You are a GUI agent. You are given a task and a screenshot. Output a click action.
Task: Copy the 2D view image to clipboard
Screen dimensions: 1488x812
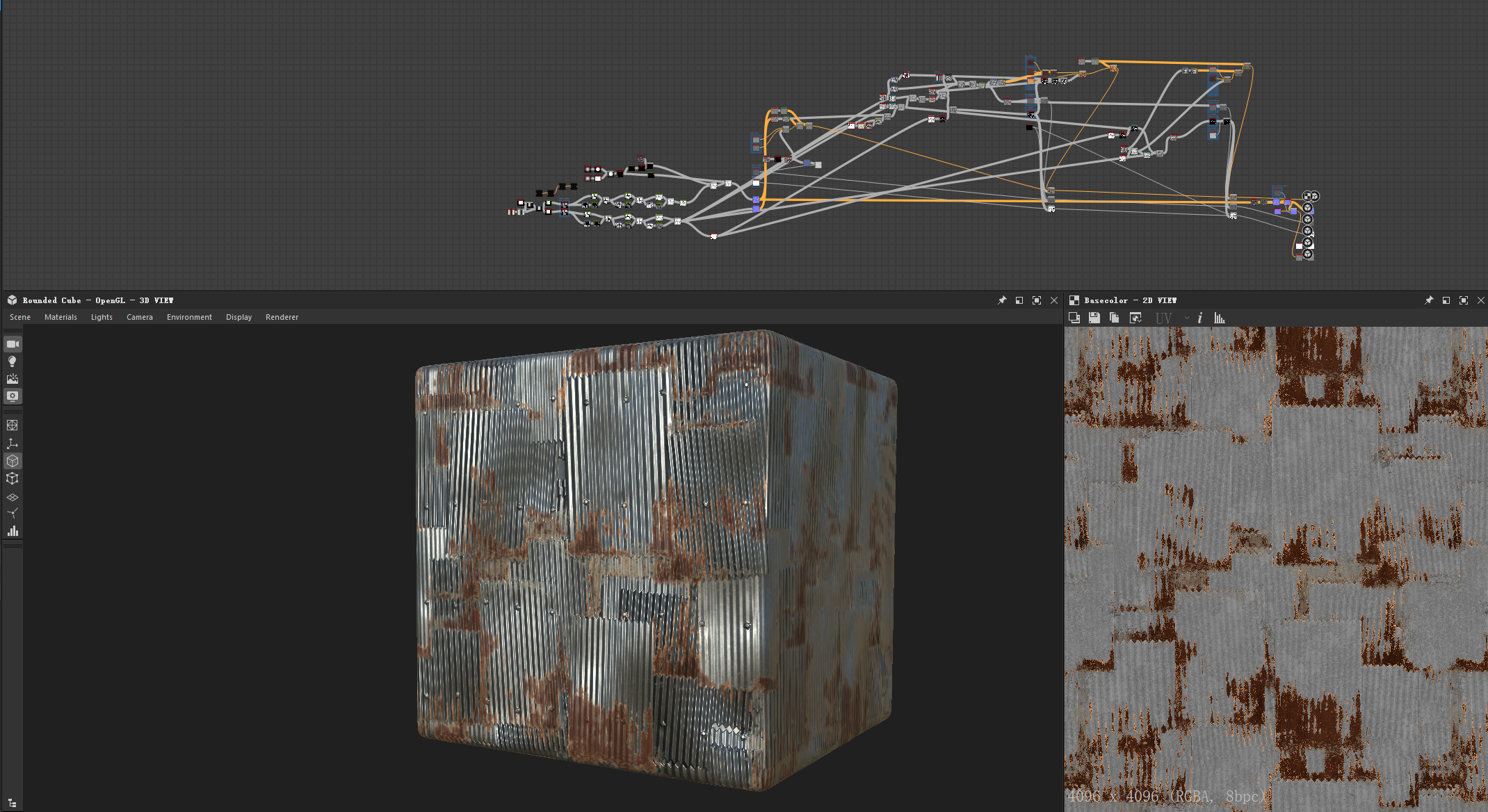[x=1115, y=318]
